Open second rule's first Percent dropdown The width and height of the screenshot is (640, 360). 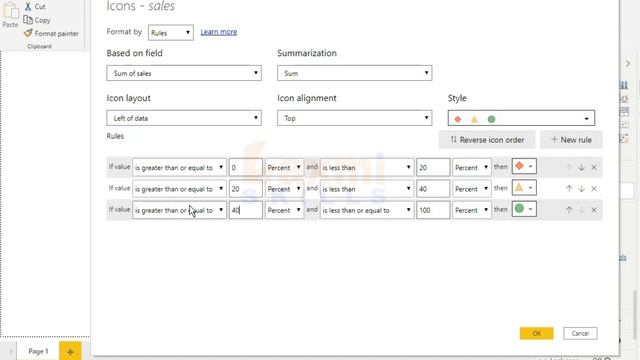pyautogui.click(x=284, y=189)
